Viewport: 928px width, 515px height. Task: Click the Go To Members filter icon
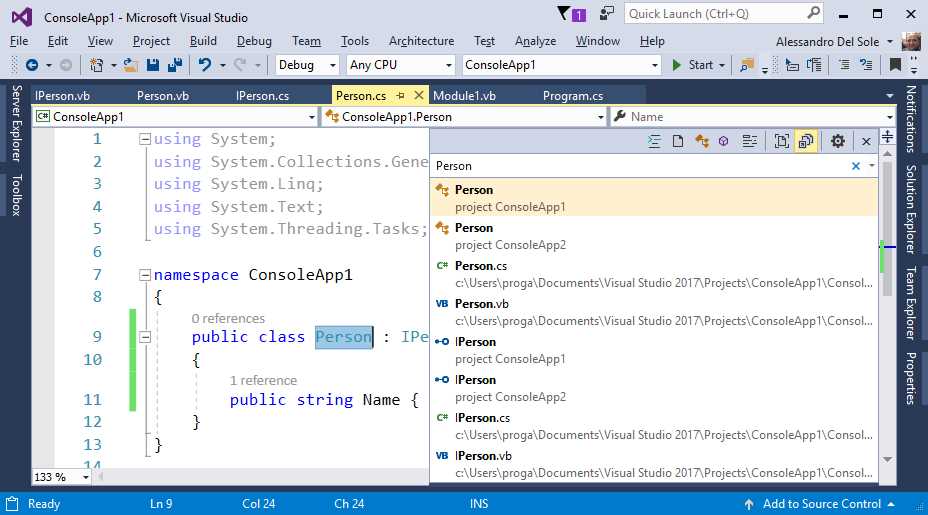point(724,141)
